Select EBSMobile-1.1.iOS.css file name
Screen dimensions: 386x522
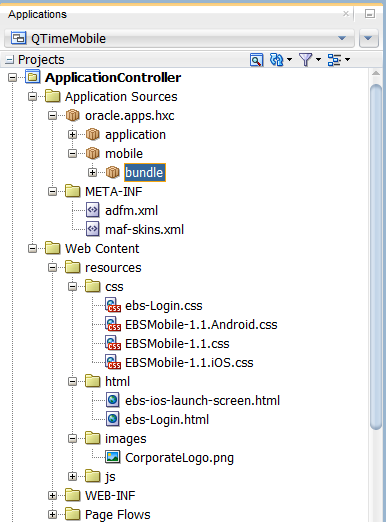189,363
